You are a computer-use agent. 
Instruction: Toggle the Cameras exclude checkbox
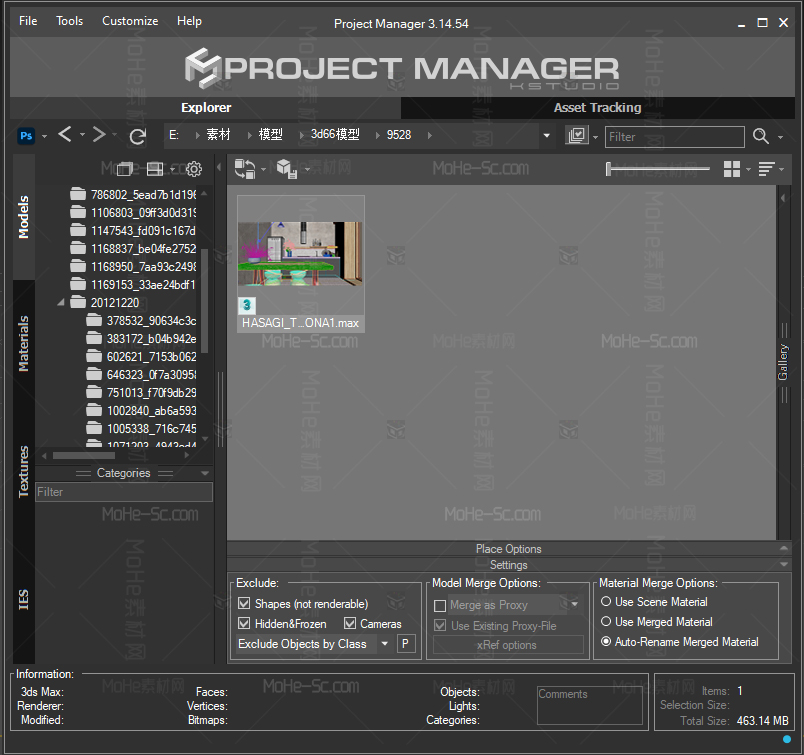pos(350,623)
